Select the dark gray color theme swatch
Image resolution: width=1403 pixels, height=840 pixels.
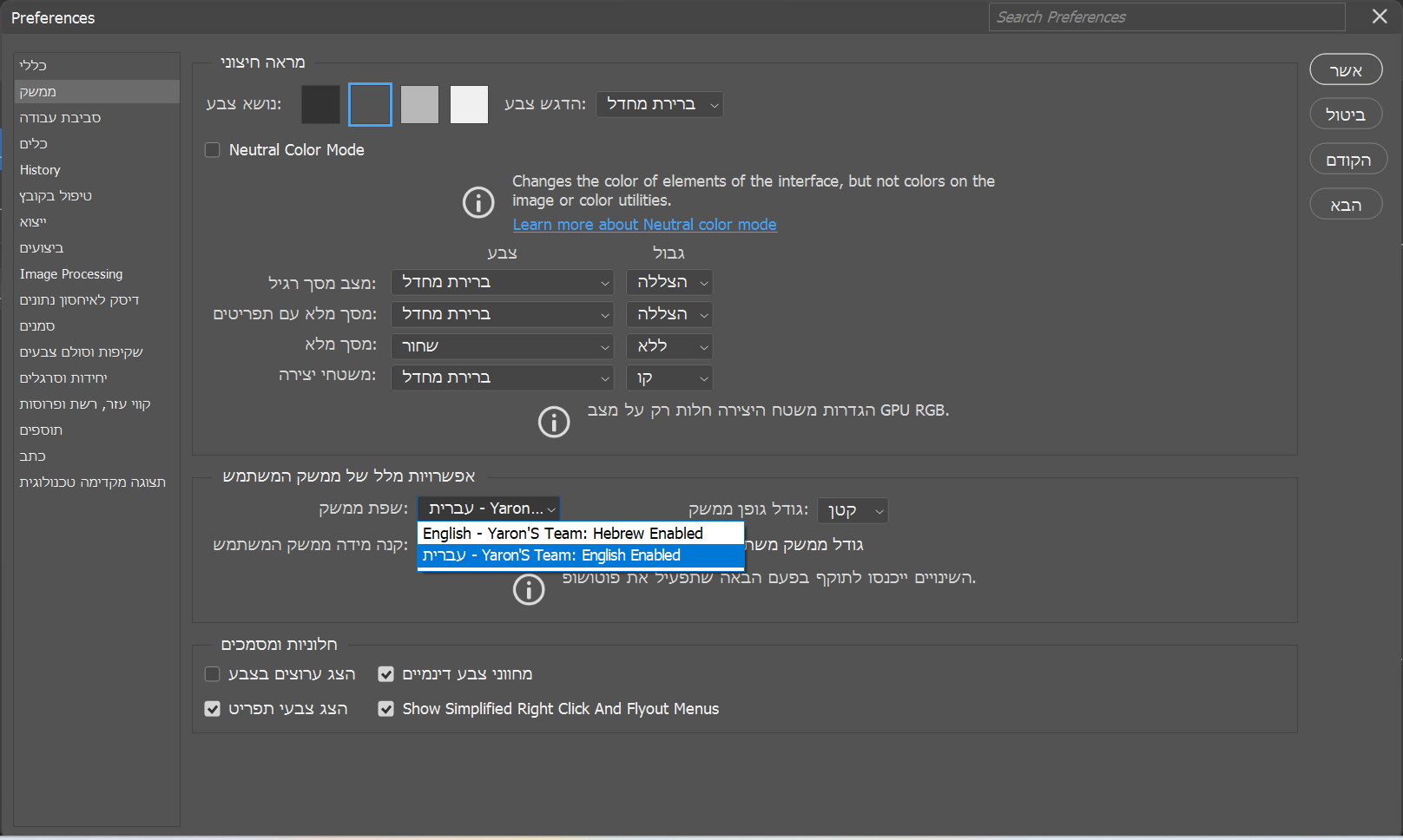click(x=370, y=104)
